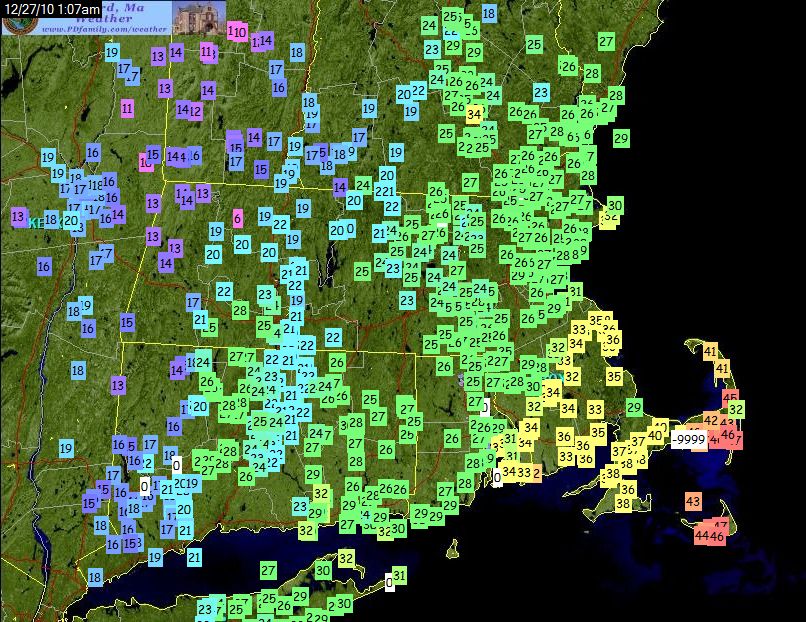
Task: Click the 27 marker in top-right corner of land
Action: [606, 41]
